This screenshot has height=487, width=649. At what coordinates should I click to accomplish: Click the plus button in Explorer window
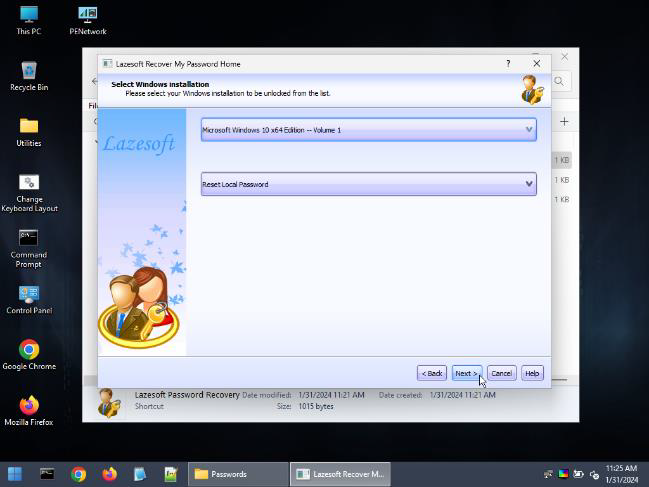point(564,122)
